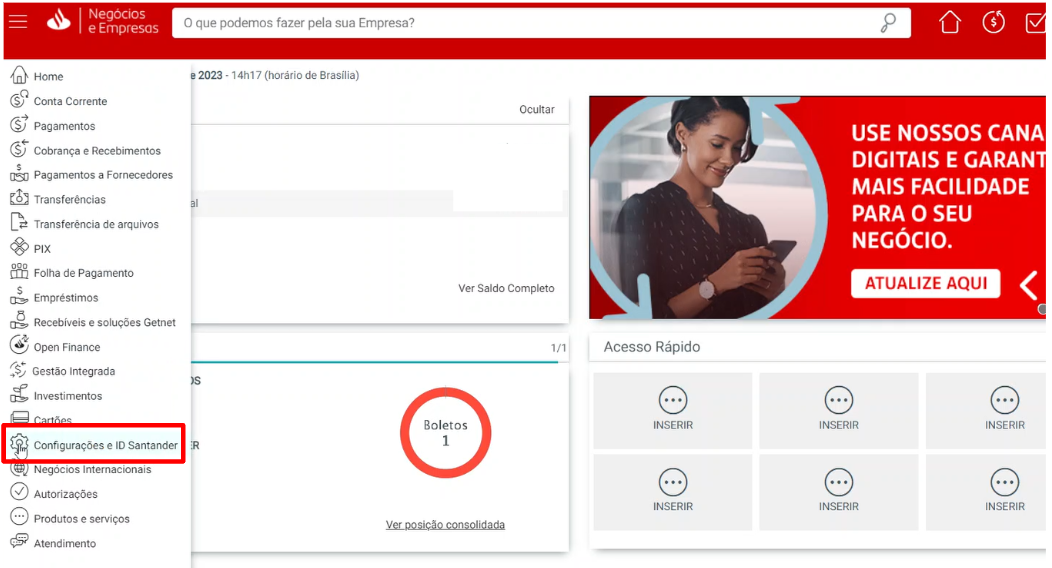Click the Negócios e Empresas title
Viewport: 1052px width, 568px height.
coord(123,21)
